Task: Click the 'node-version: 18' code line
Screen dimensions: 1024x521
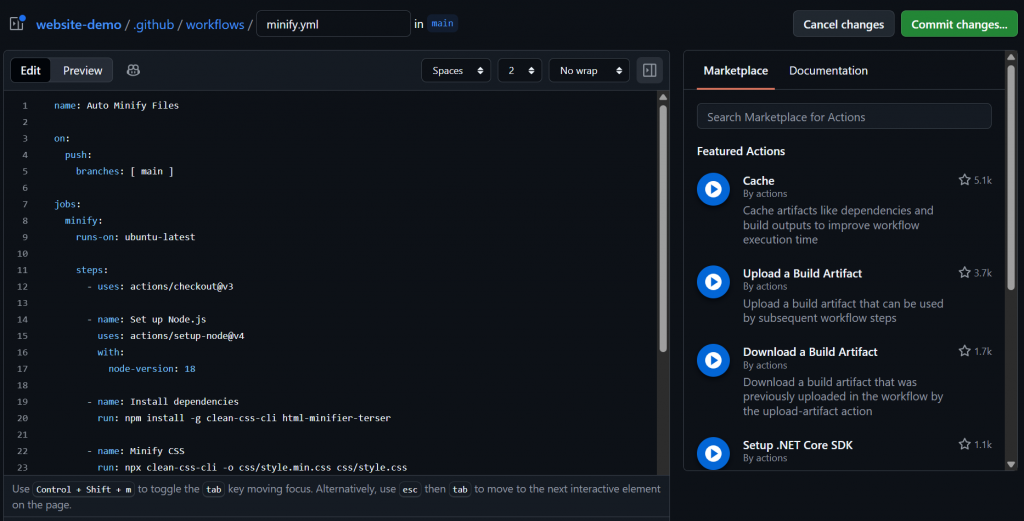Action: (x=152, y=368)
